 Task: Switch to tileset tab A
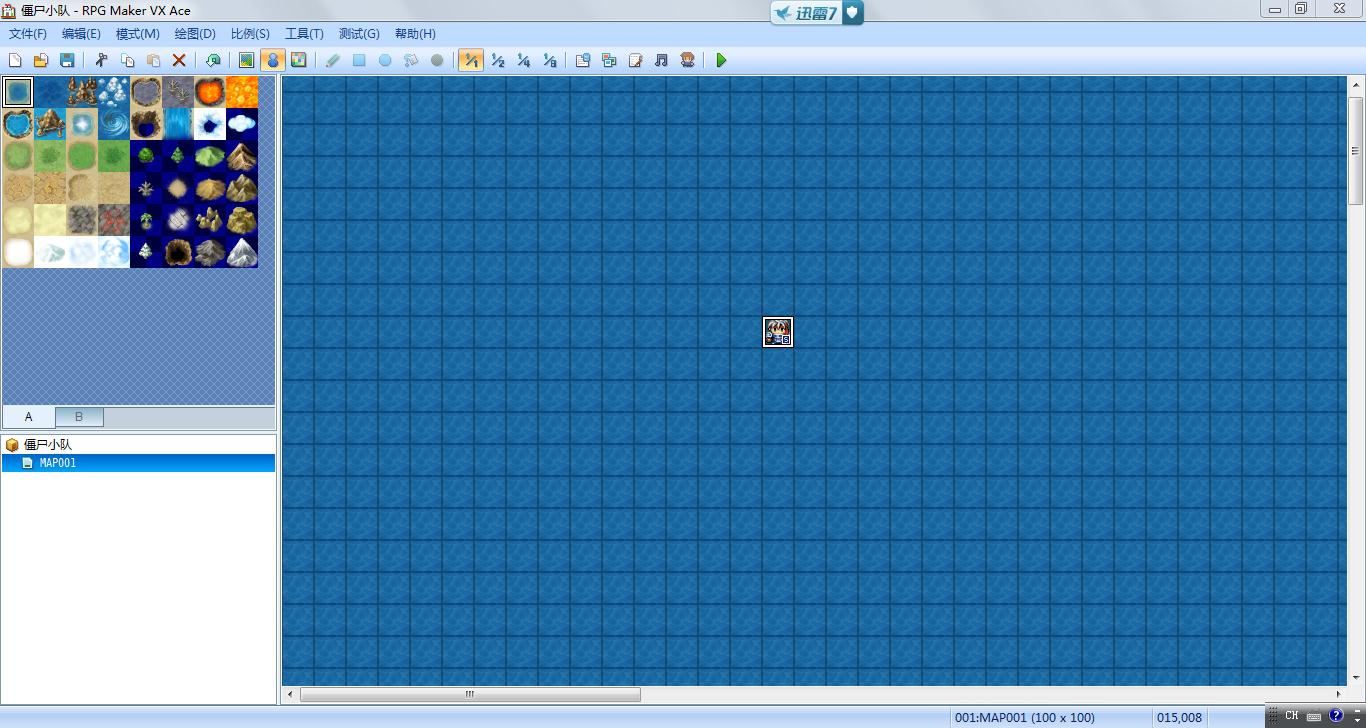coord(28,417)
